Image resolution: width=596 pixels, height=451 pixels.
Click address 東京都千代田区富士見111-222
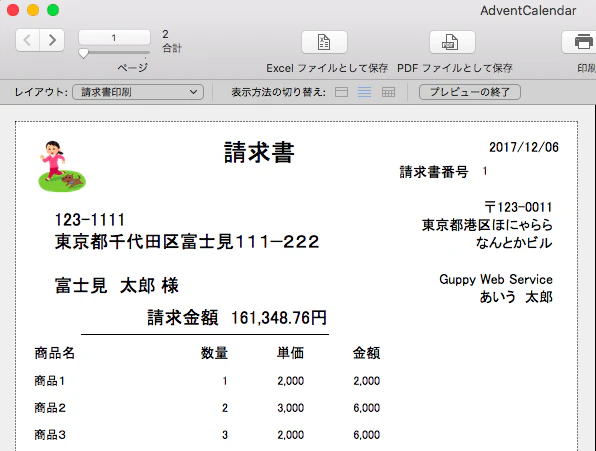point(187,242)
